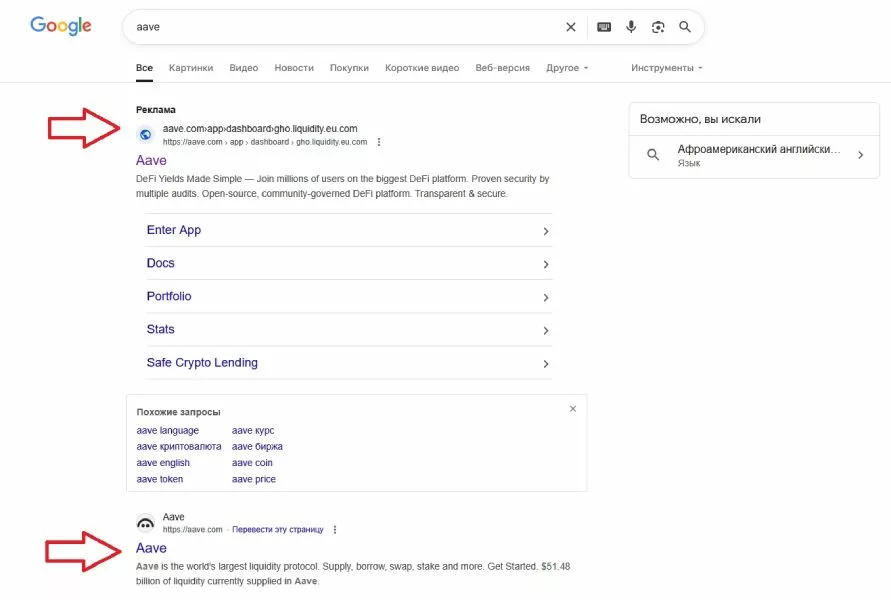Open the organic Aave result title
This screenshot has height=600, width=891.
(x=151, y=548)
